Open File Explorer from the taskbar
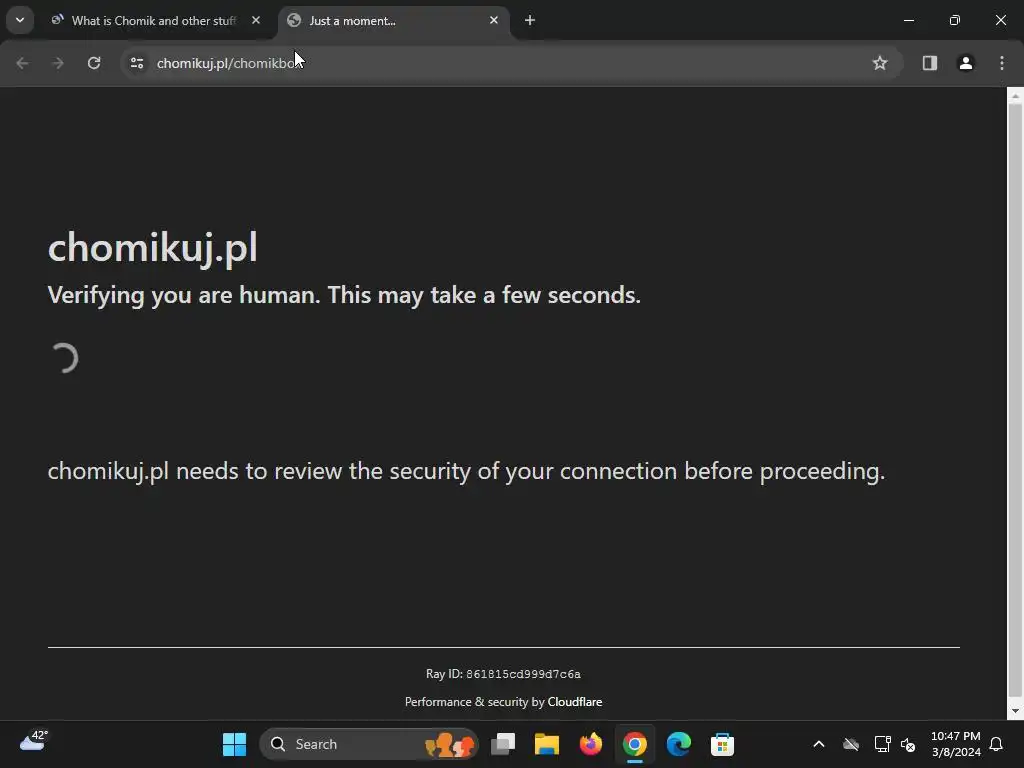The image size is (1024, 768). pos(547,744)
